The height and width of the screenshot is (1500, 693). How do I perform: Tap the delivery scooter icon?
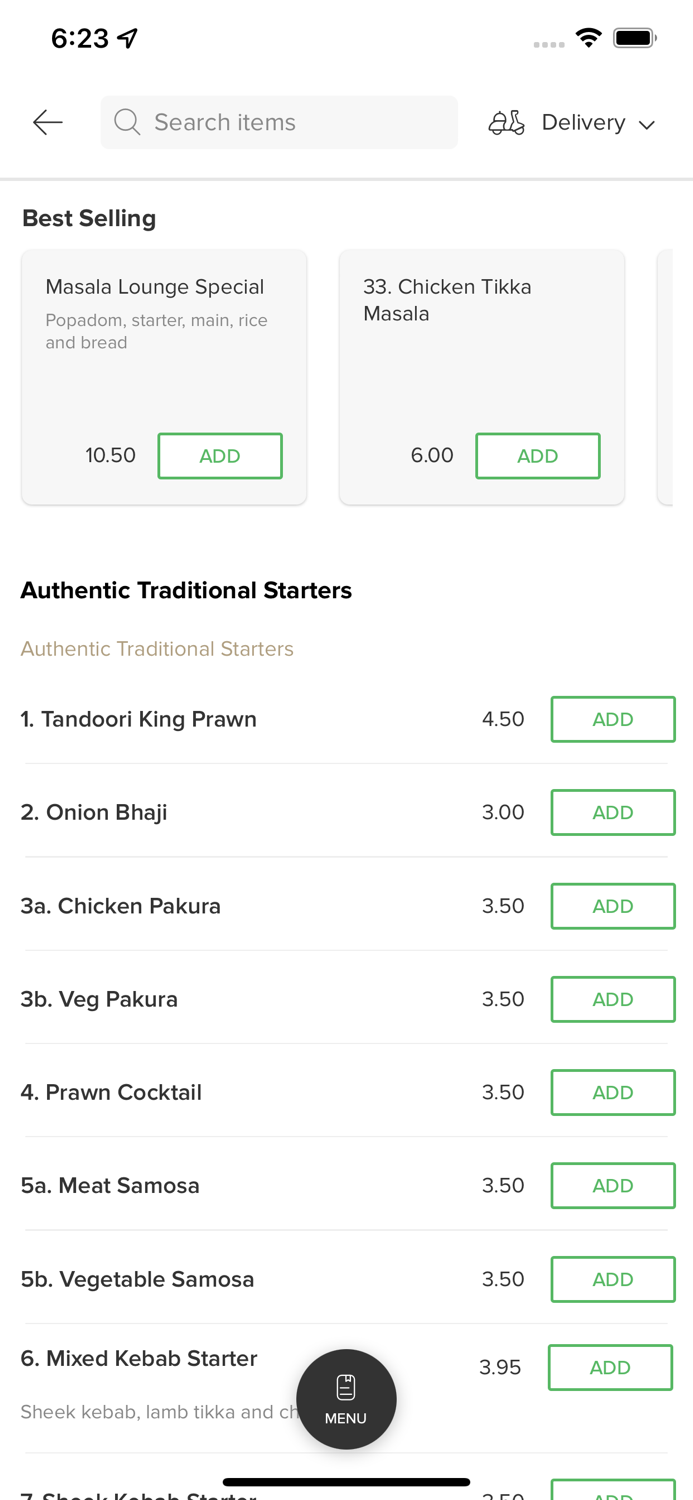[x=506, y=122]
